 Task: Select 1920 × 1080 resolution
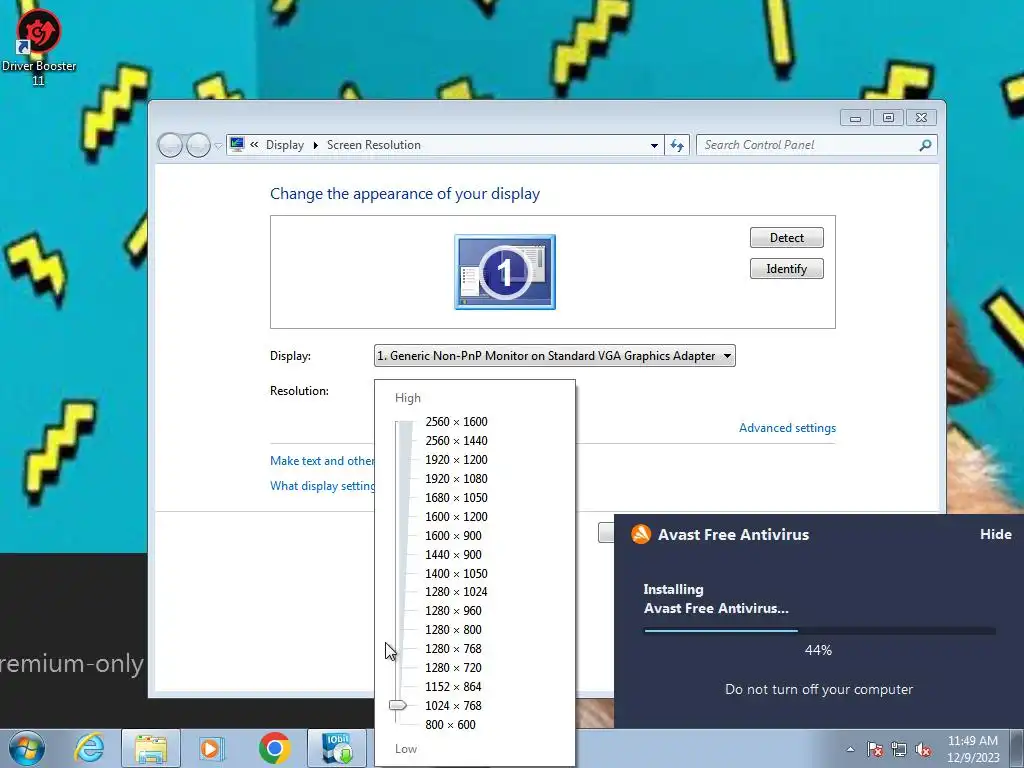pyautogui.click(x=456, y=479)
